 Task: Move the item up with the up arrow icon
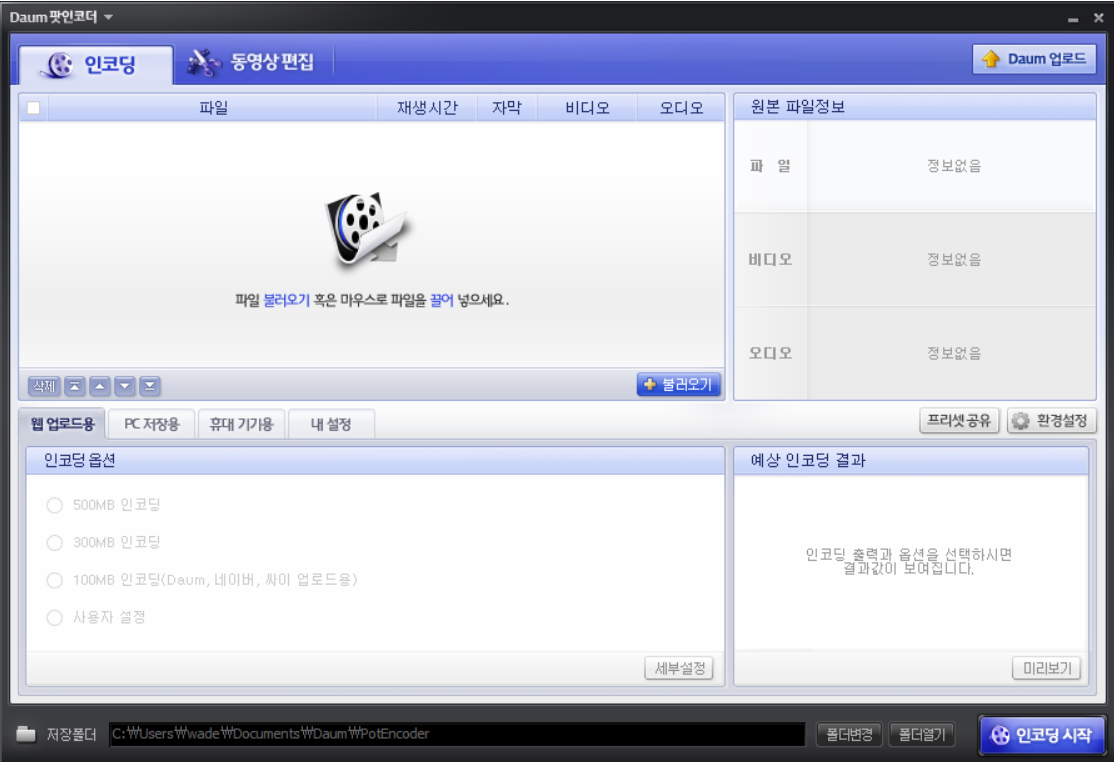[99, 386]
